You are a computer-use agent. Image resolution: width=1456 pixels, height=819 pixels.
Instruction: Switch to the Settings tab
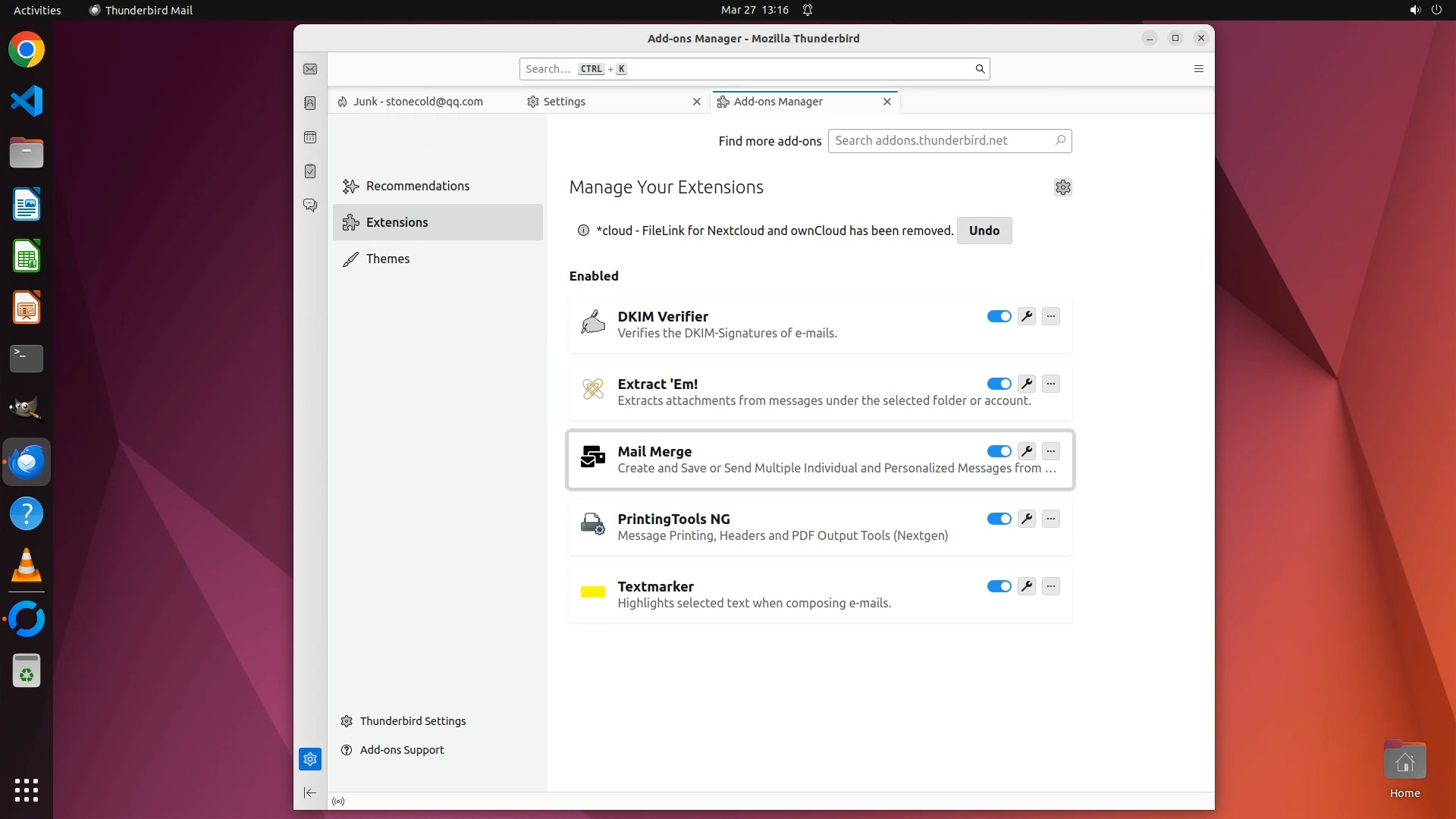pos(564,102)
